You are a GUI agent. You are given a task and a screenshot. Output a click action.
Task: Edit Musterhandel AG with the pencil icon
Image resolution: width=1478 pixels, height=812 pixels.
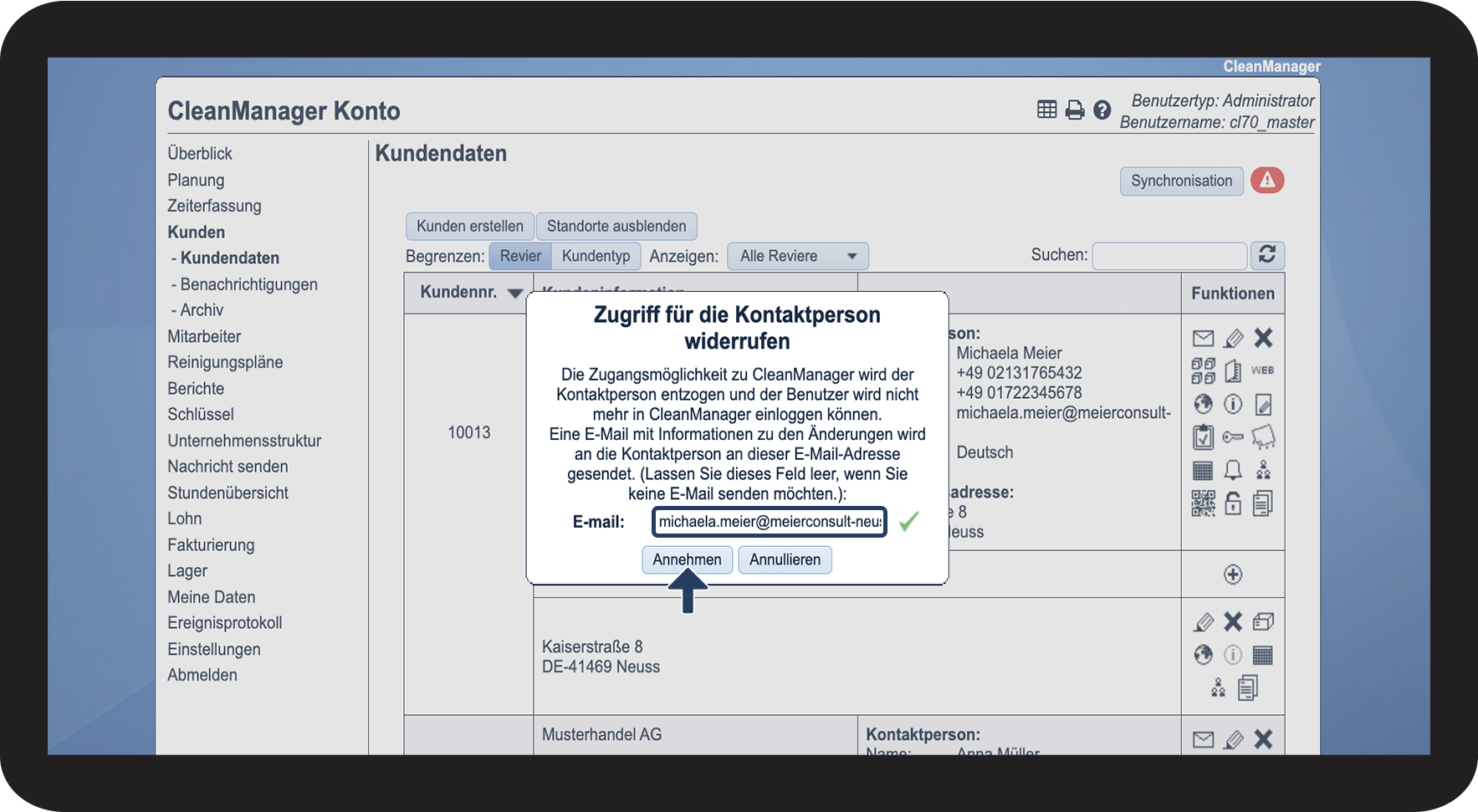click(1233, 739)
